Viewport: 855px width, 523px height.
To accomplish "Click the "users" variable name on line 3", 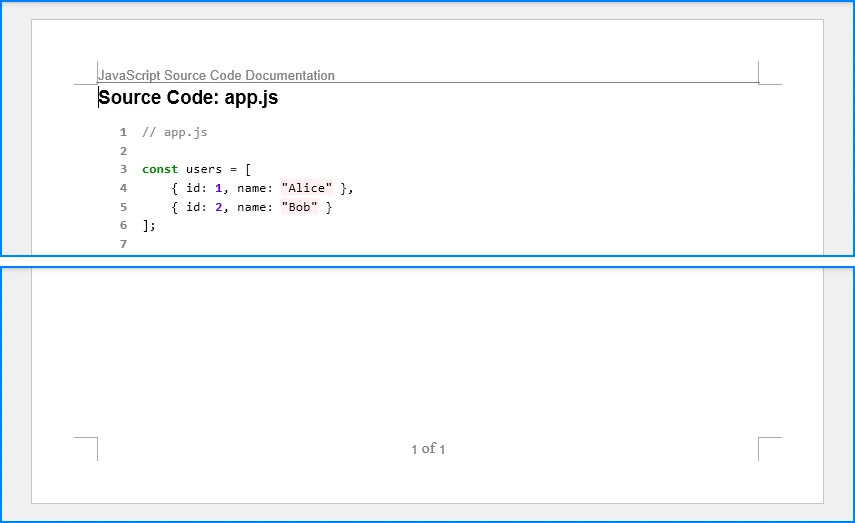I will click(203, 170).
